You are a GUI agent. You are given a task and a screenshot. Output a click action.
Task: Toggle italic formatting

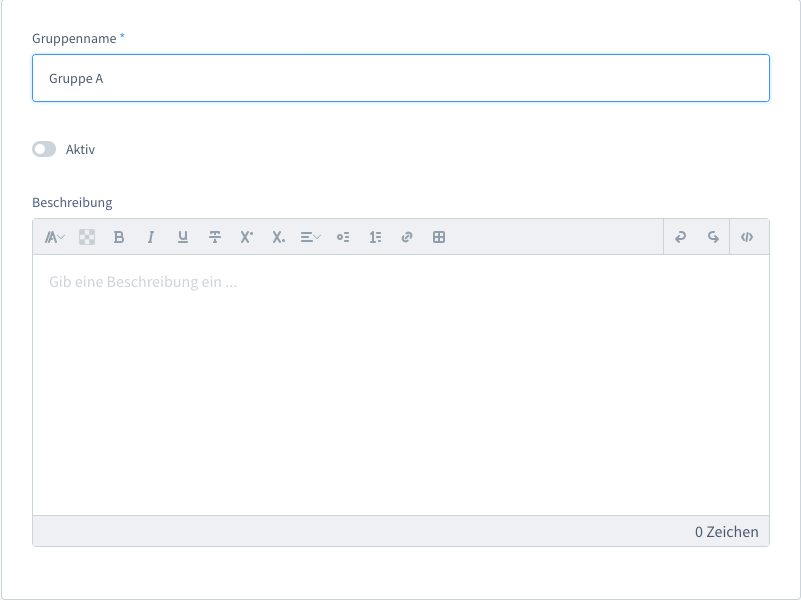pos(151,237)
